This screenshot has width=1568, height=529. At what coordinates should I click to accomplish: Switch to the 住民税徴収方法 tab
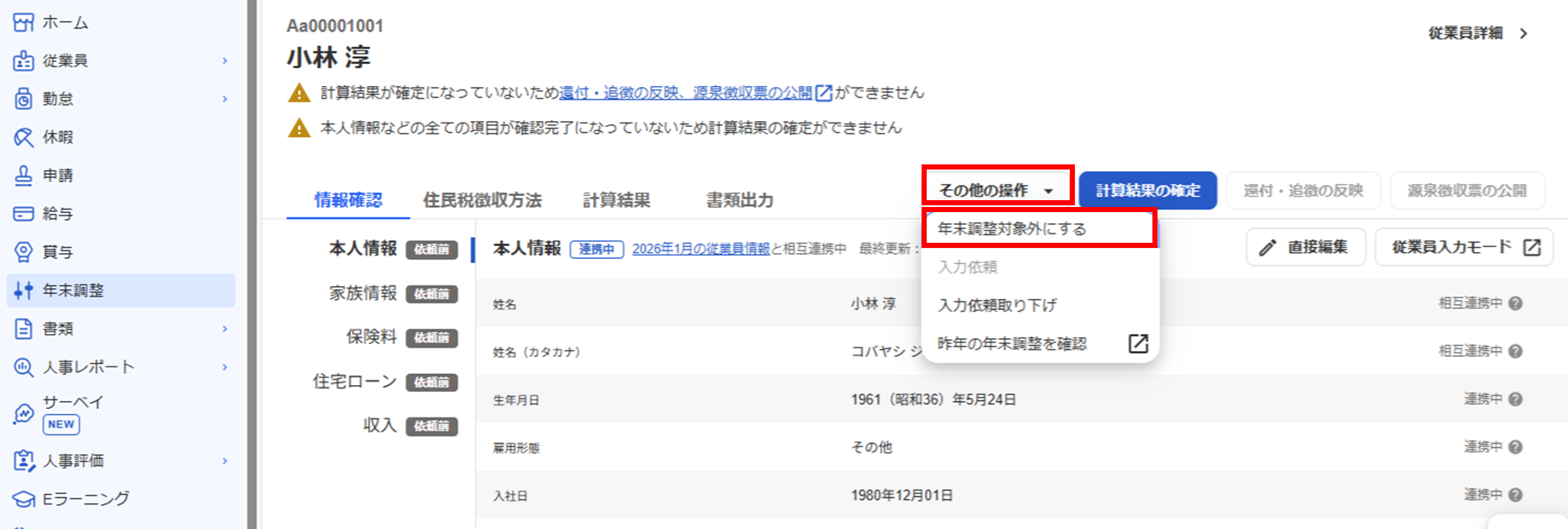coord(482,200)
